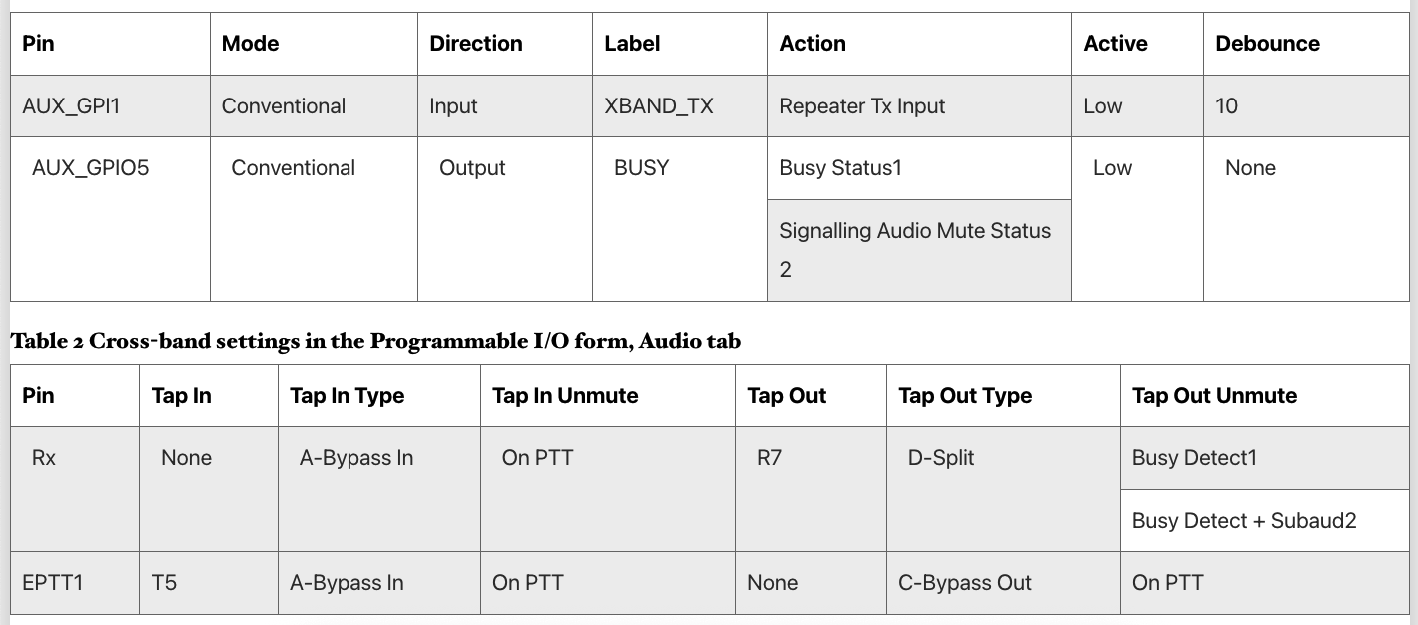Click the Direction column header
The image size is (1418, 625).
[505, 44]
